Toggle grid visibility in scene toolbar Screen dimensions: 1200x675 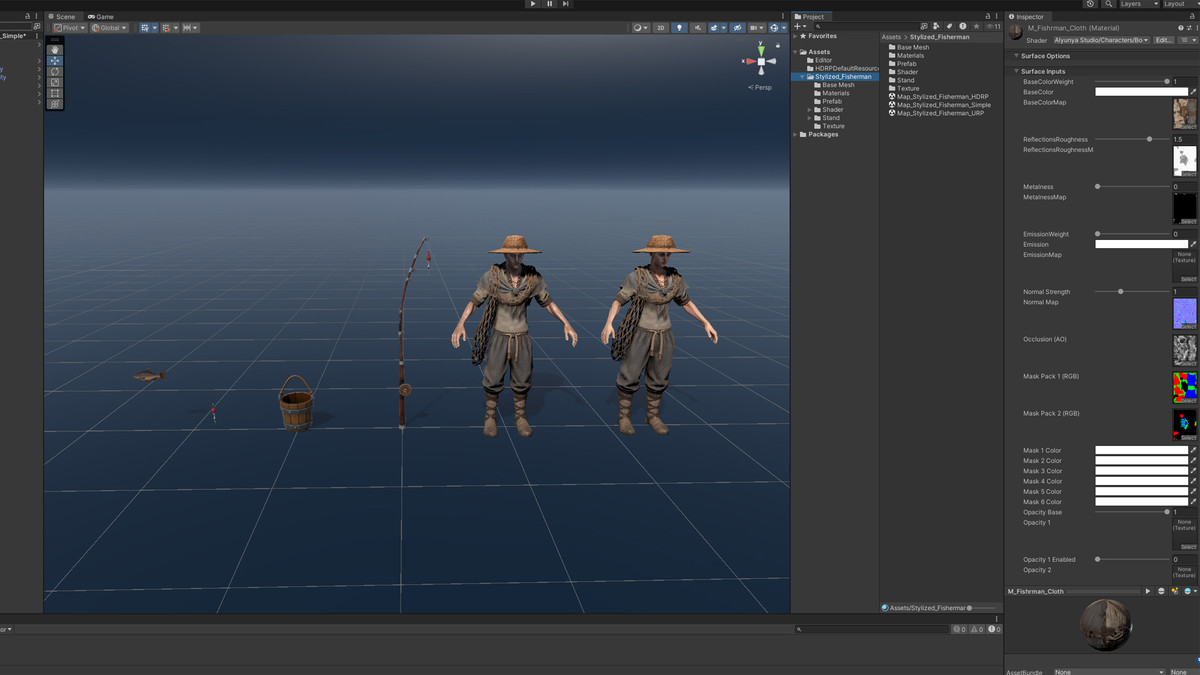[x=145, y=28]
